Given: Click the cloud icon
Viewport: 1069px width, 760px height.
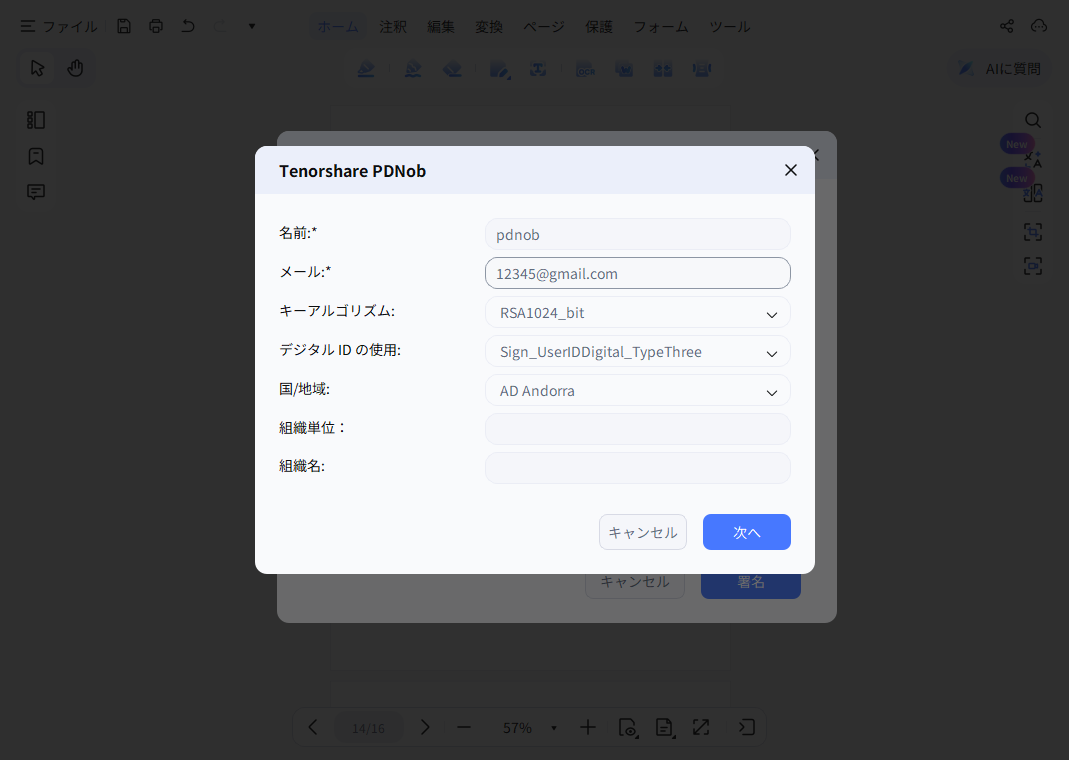Looking at the screenshot, I should [x=1038, y=26].
